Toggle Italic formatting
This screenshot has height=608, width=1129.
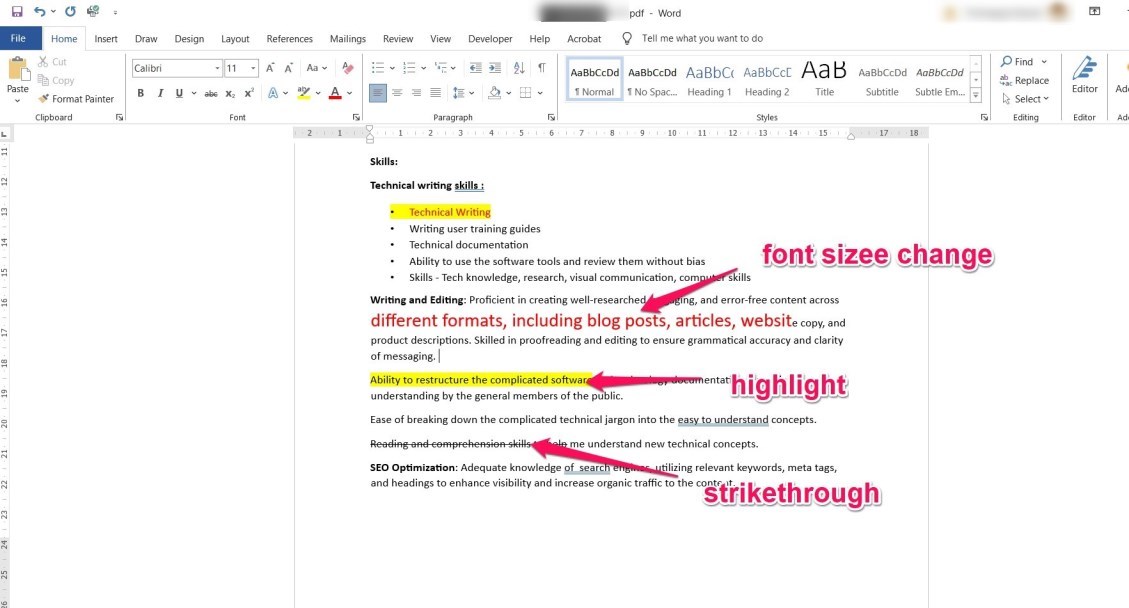pos(160,93)
